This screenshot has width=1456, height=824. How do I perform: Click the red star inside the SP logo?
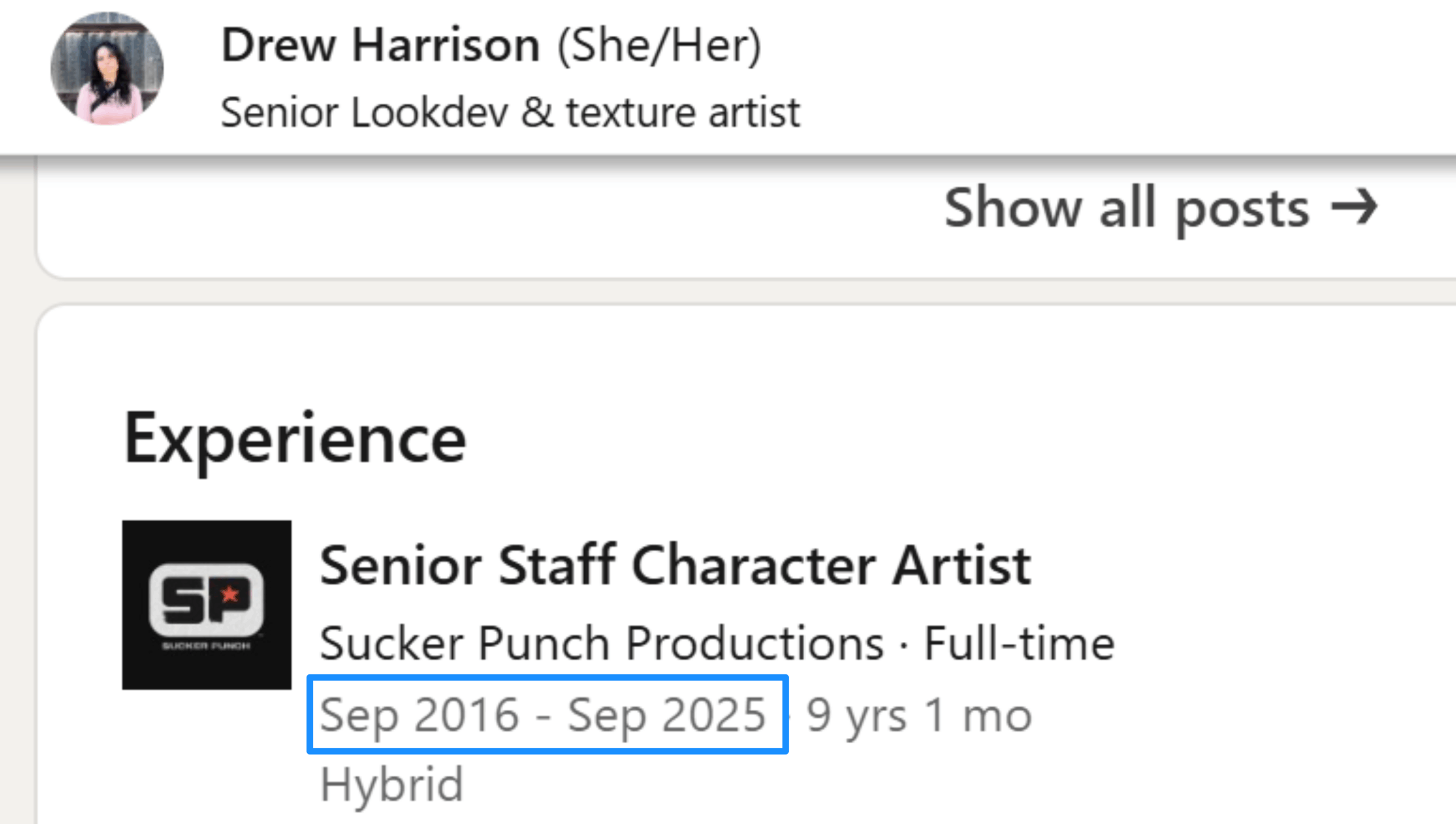click(230, 594)
